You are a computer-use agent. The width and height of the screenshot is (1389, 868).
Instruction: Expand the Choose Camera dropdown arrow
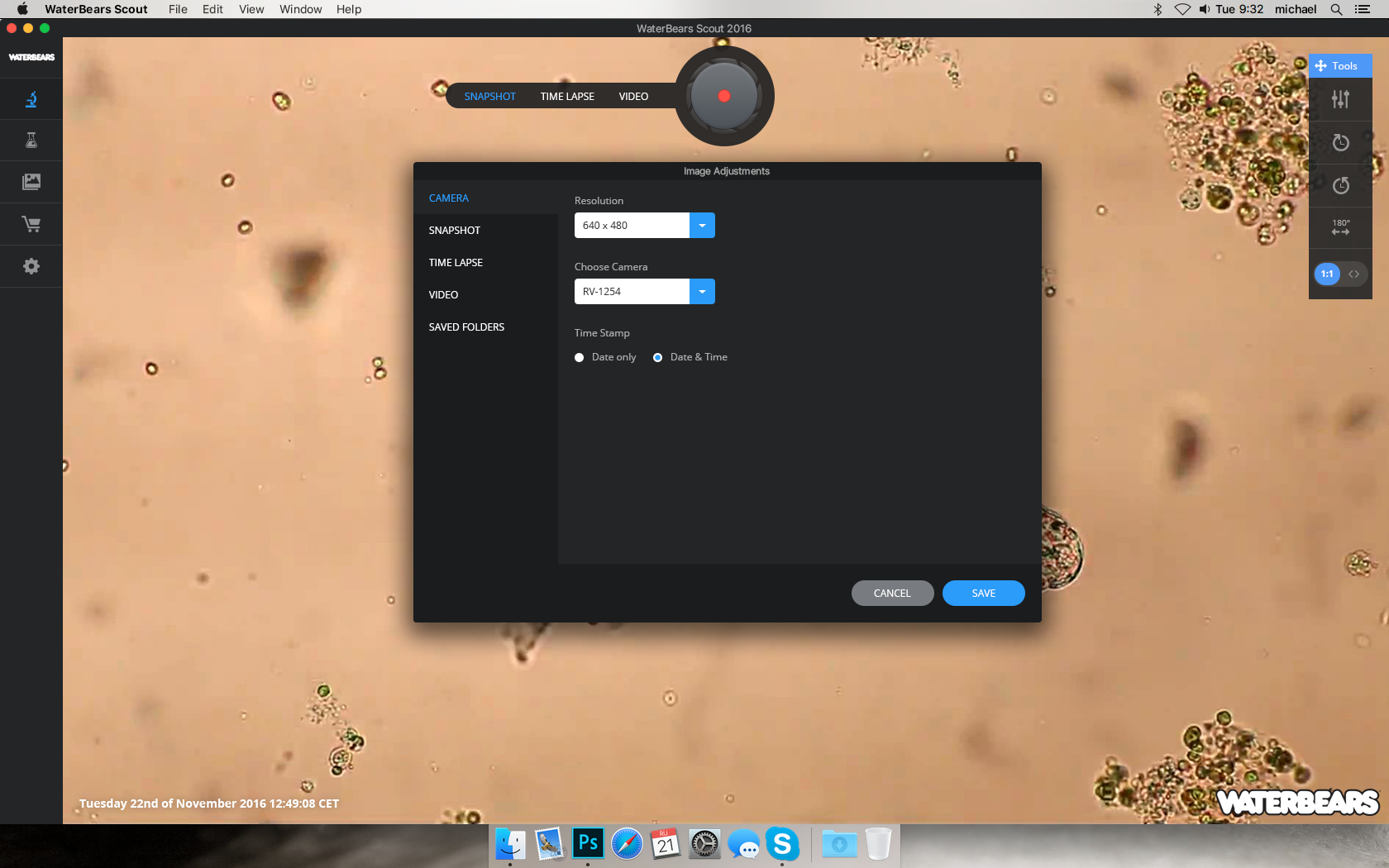[702, 292]
